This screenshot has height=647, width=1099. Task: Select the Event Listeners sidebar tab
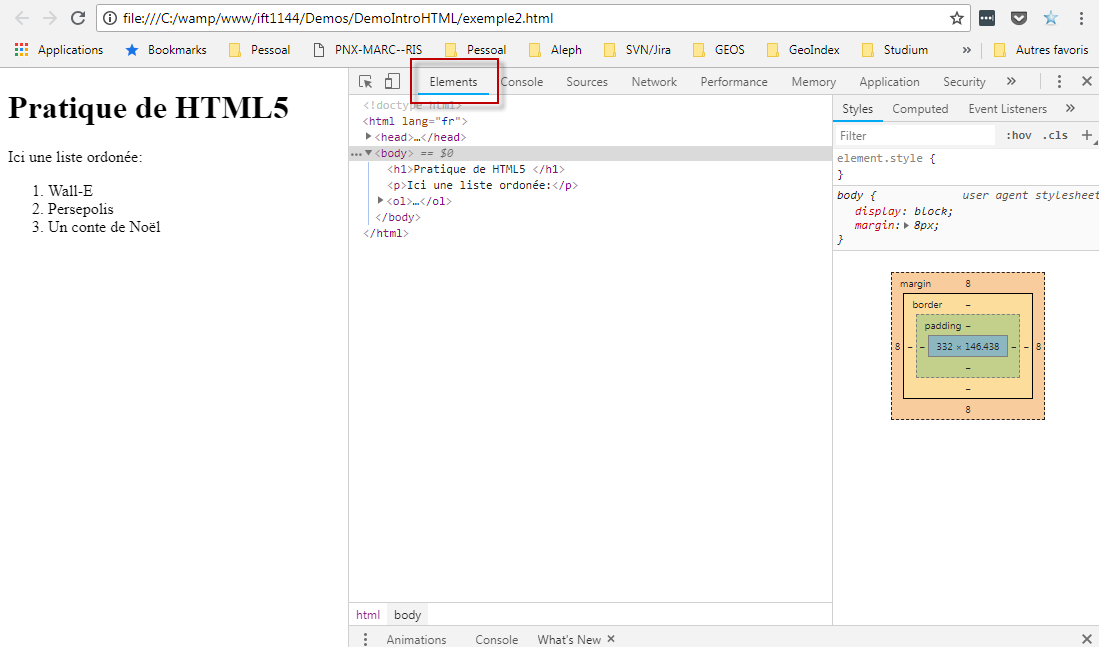(x=1007, y=109)
